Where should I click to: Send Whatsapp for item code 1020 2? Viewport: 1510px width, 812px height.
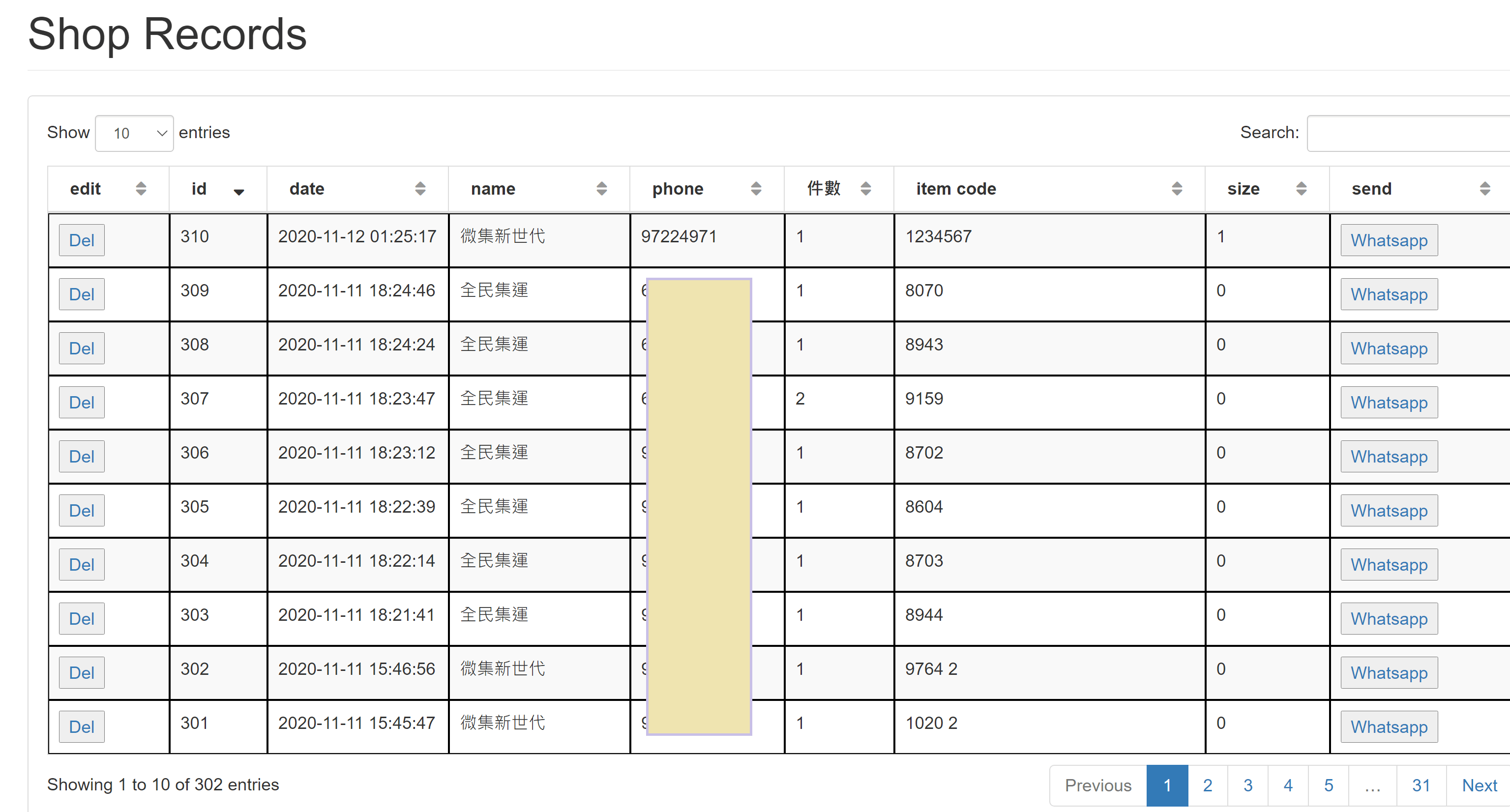[x=1389, y=727]
